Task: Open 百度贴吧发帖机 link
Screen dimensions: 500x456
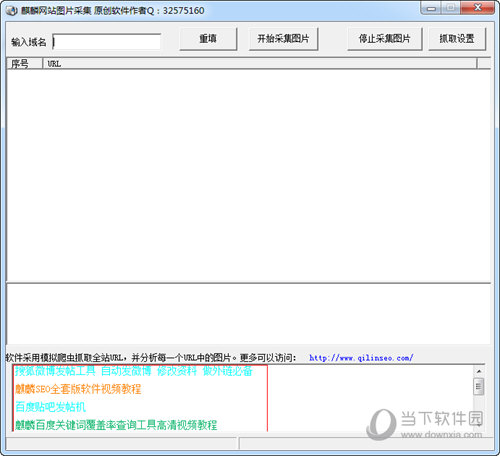Action: (x=50, y=407)
